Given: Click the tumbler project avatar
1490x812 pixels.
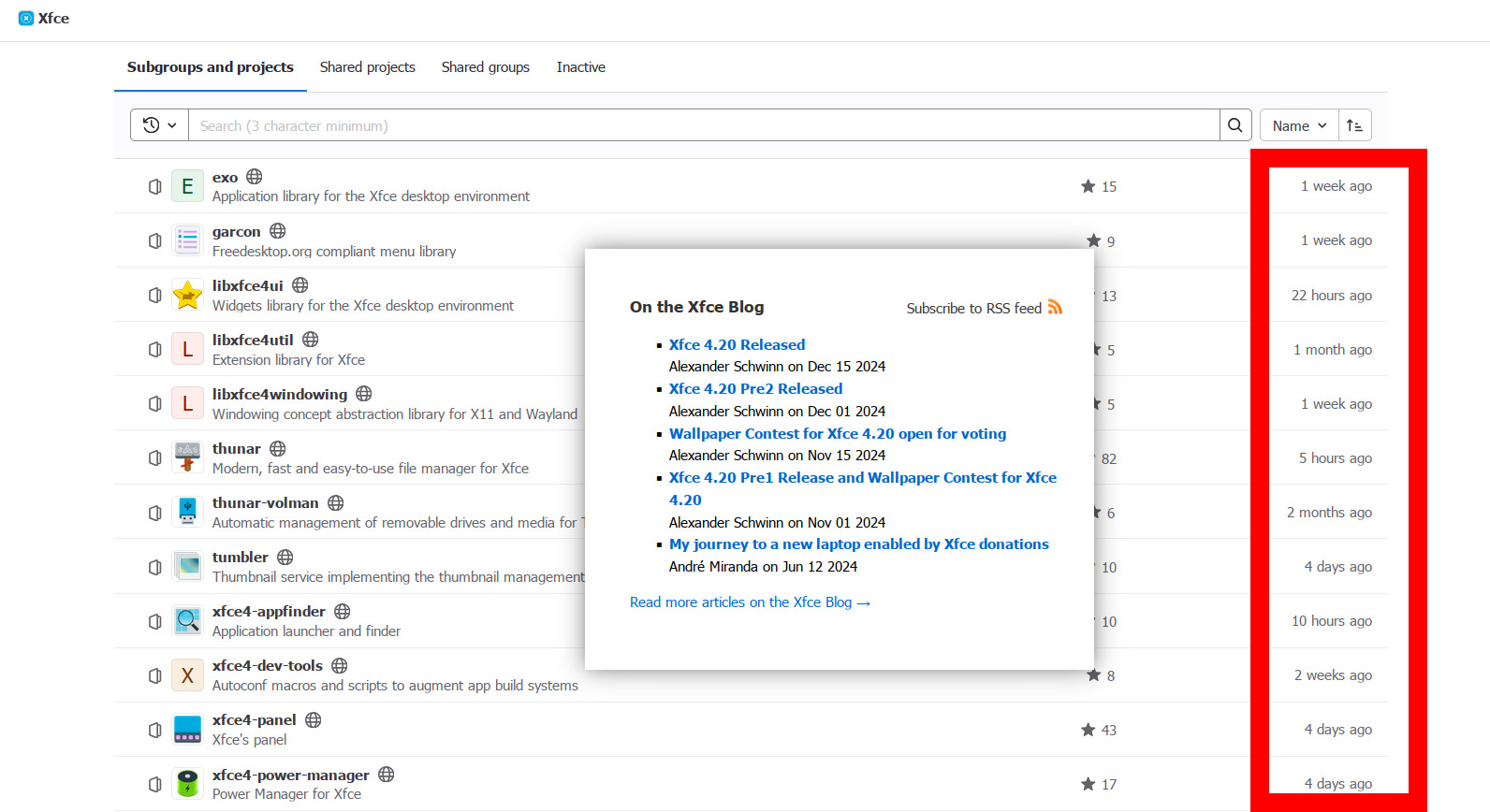Looking at the screenshot, I should point(187,566).
